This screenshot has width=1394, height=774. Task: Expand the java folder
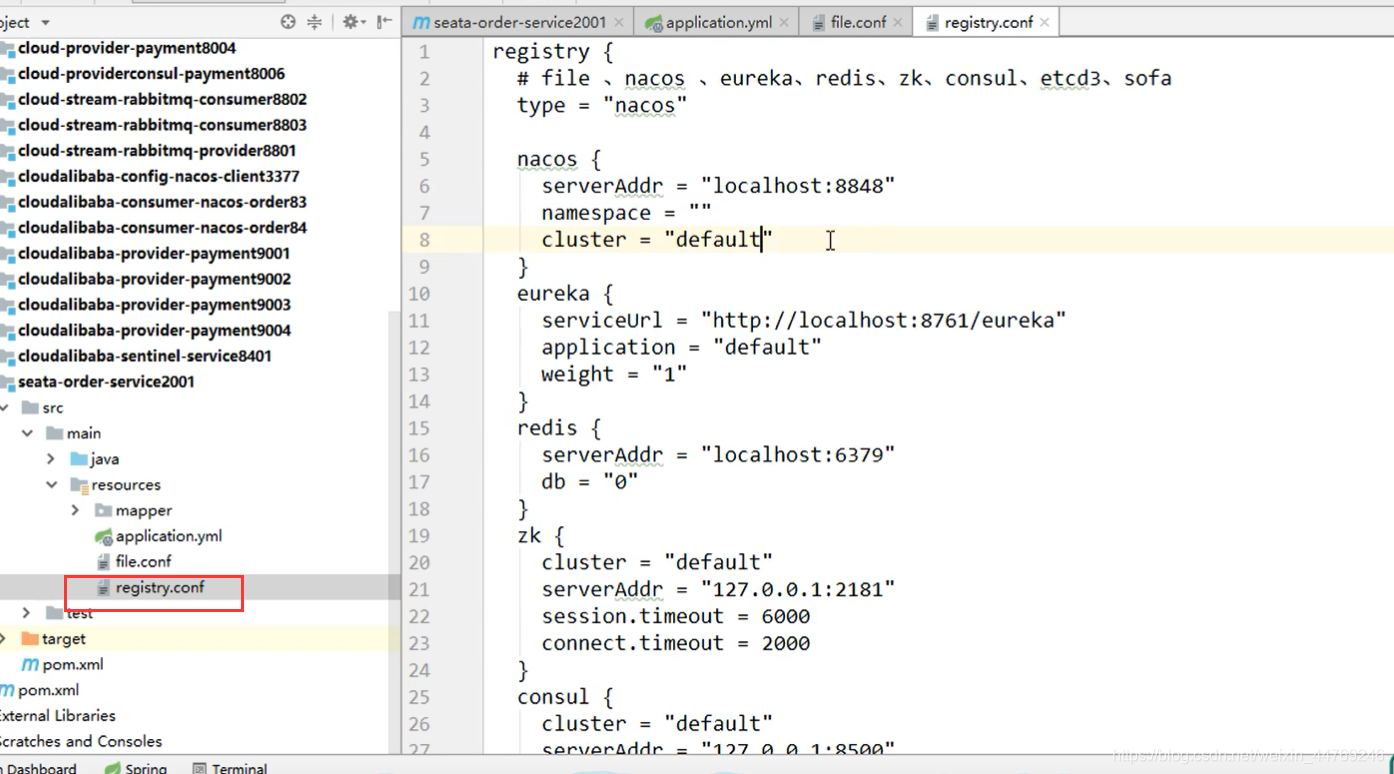click(x=51, y=459)
